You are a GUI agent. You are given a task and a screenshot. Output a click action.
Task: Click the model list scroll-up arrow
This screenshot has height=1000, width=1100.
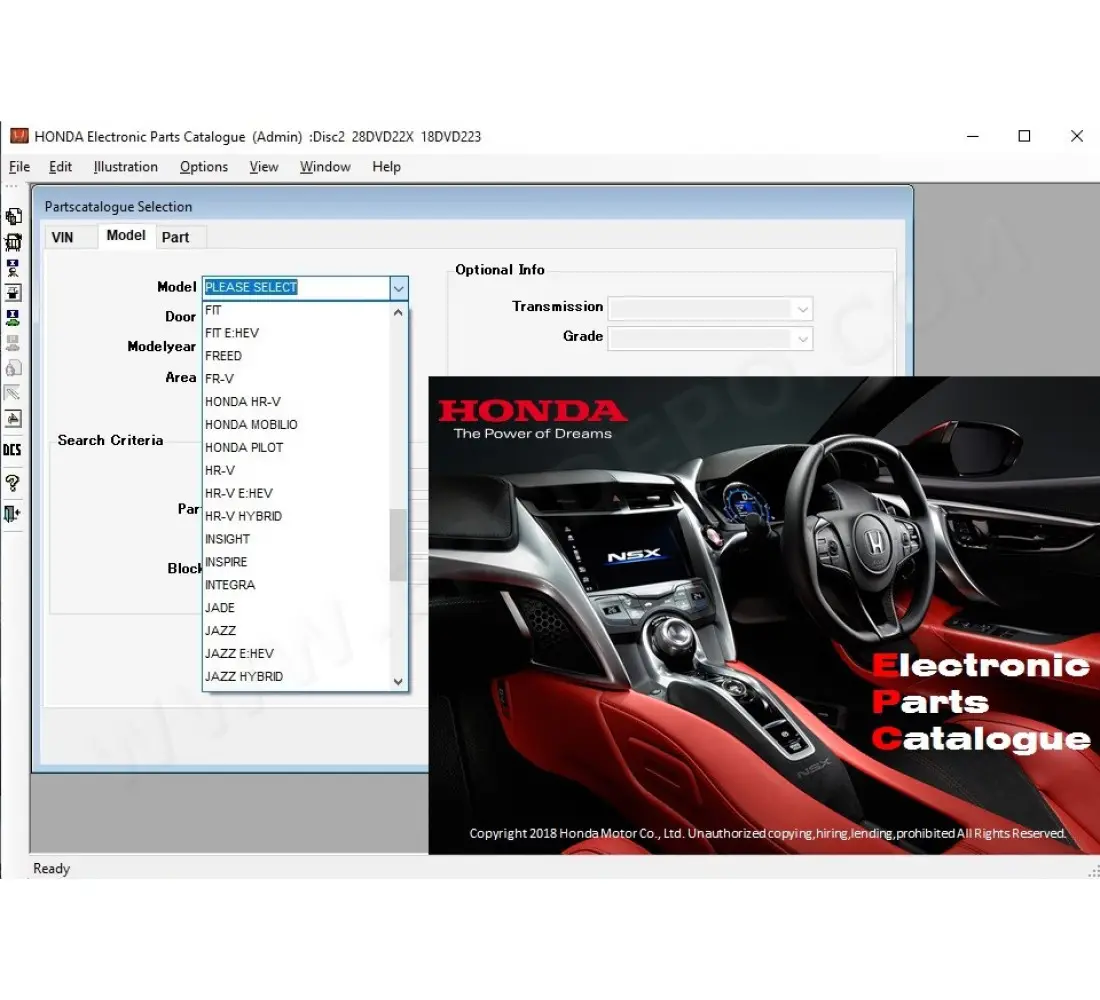(x=398, y=311)
